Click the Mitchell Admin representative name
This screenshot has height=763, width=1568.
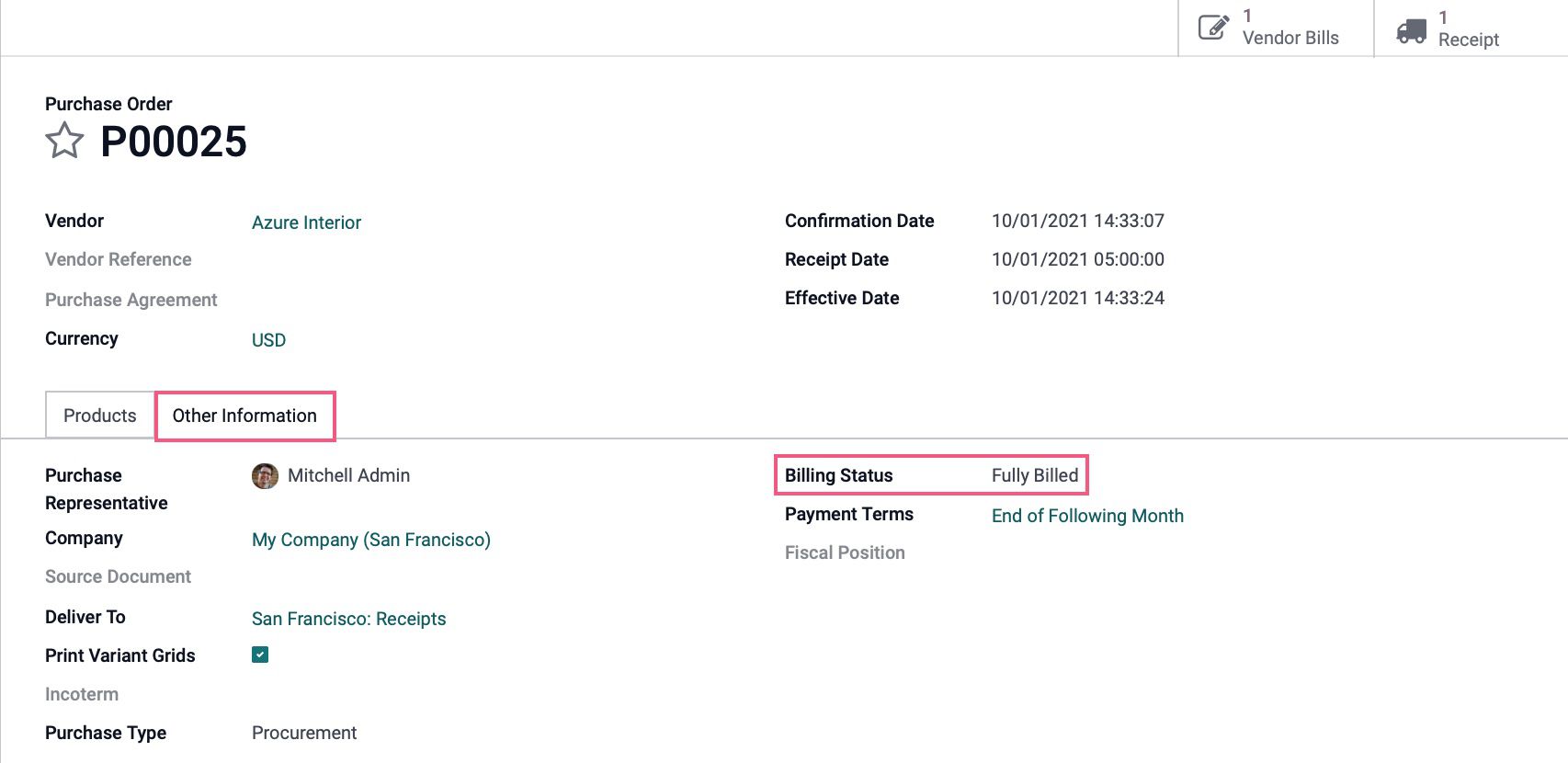pos(349,475)
